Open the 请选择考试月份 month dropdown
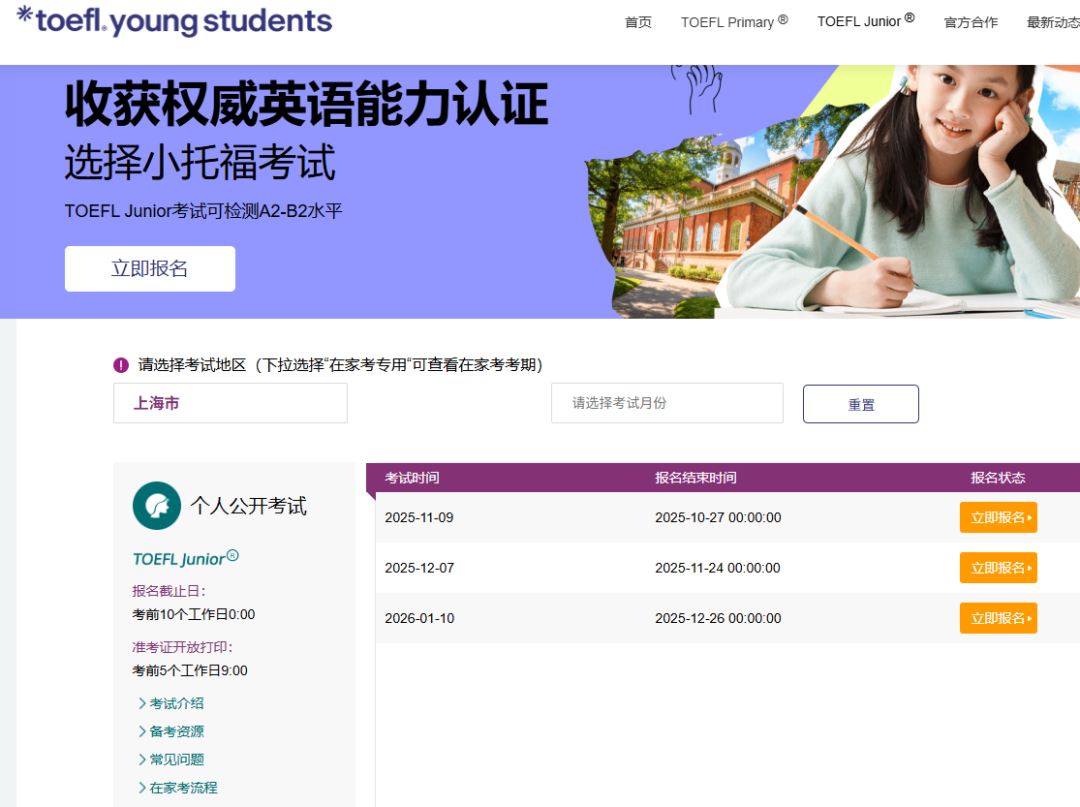The height and width of the screenshot is (807, 1080). 667,403
